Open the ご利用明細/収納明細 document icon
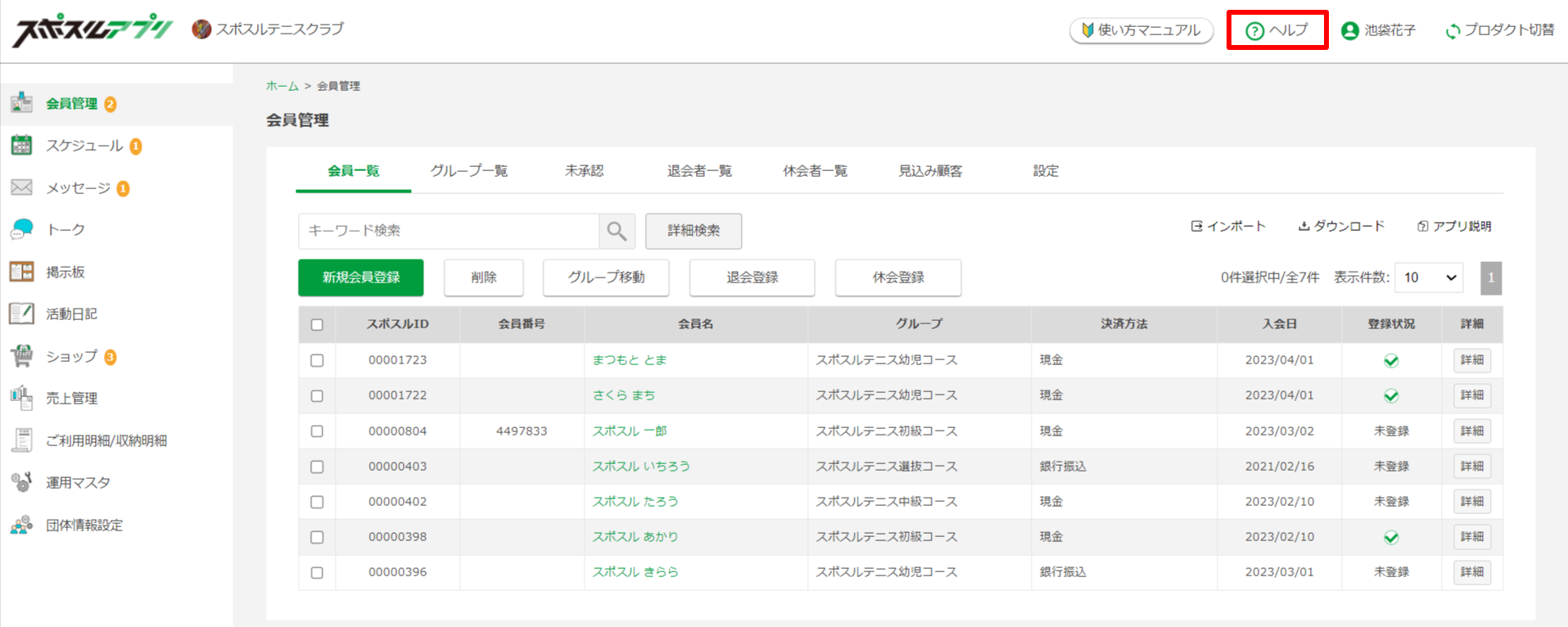The height and width of the screenshot is (627, 1568). [x=21, y=440]
